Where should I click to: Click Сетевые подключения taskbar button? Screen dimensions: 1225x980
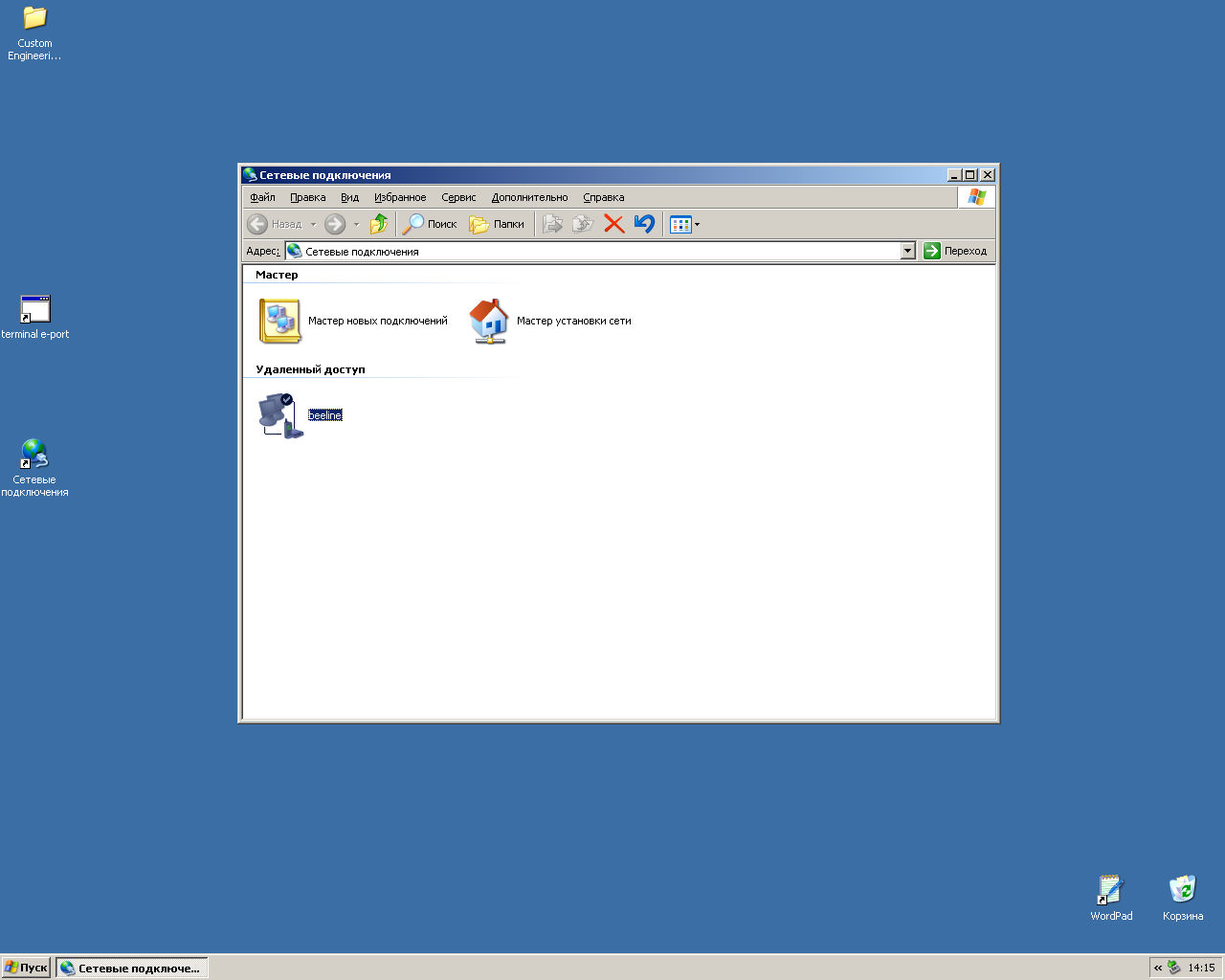point(132,968)
